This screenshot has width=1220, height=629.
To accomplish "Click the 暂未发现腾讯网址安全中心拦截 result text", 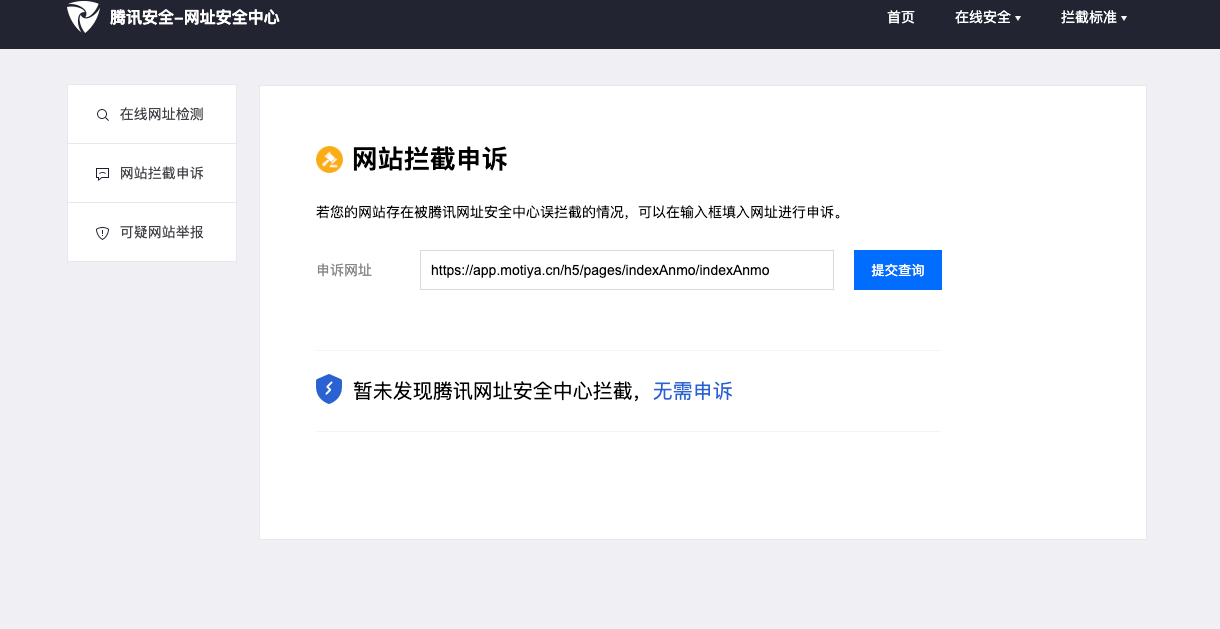I will pos(497,391).
